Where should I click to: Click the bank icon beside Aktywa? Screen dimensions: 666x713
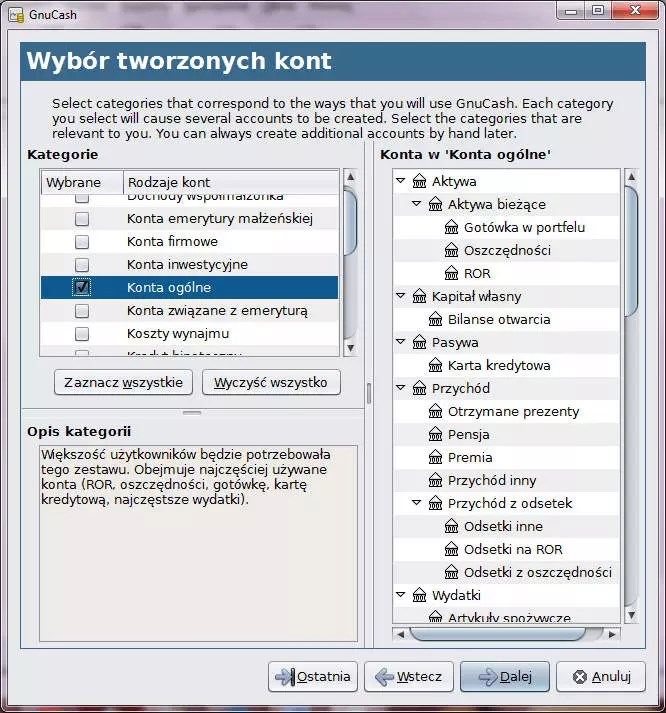click(x=419, y=181)
